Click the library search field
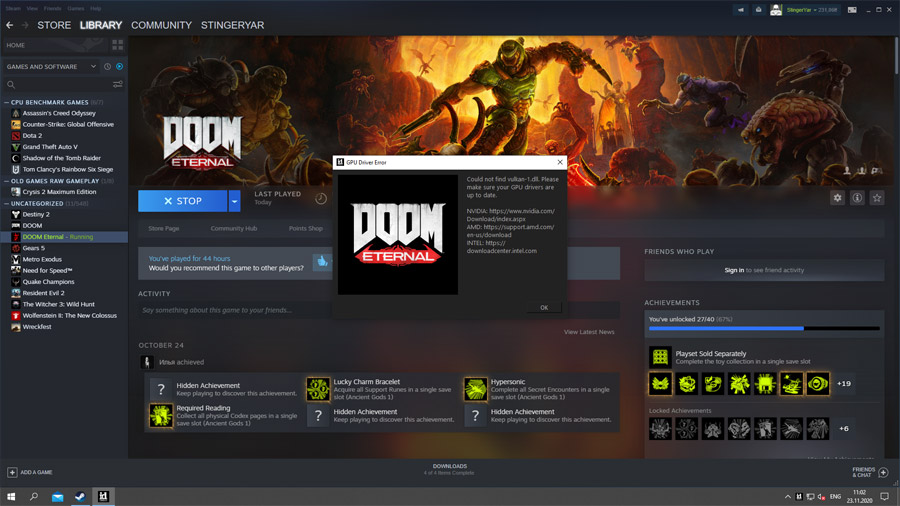The height and width of the screenshot is (506, 900). (x=57, y=84)
